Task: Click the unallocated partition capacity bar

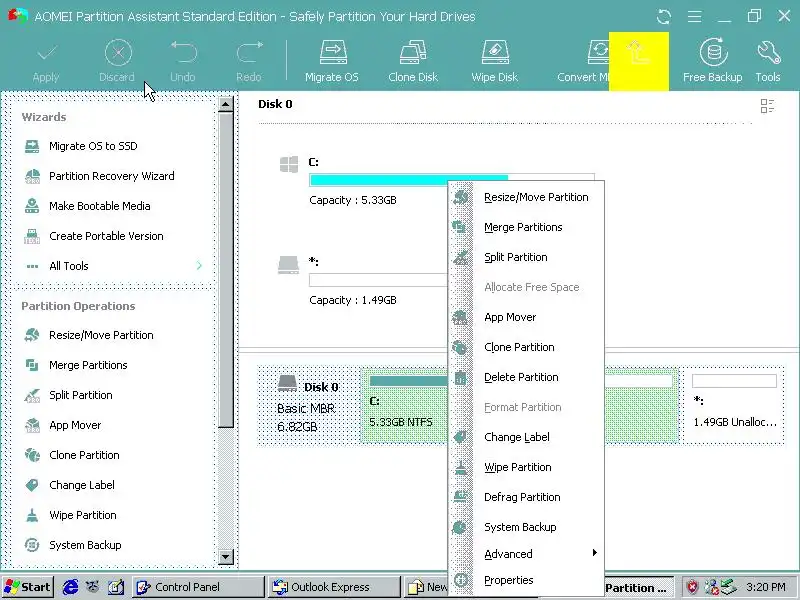Action: pyautogui.click(x=378, y=280)
